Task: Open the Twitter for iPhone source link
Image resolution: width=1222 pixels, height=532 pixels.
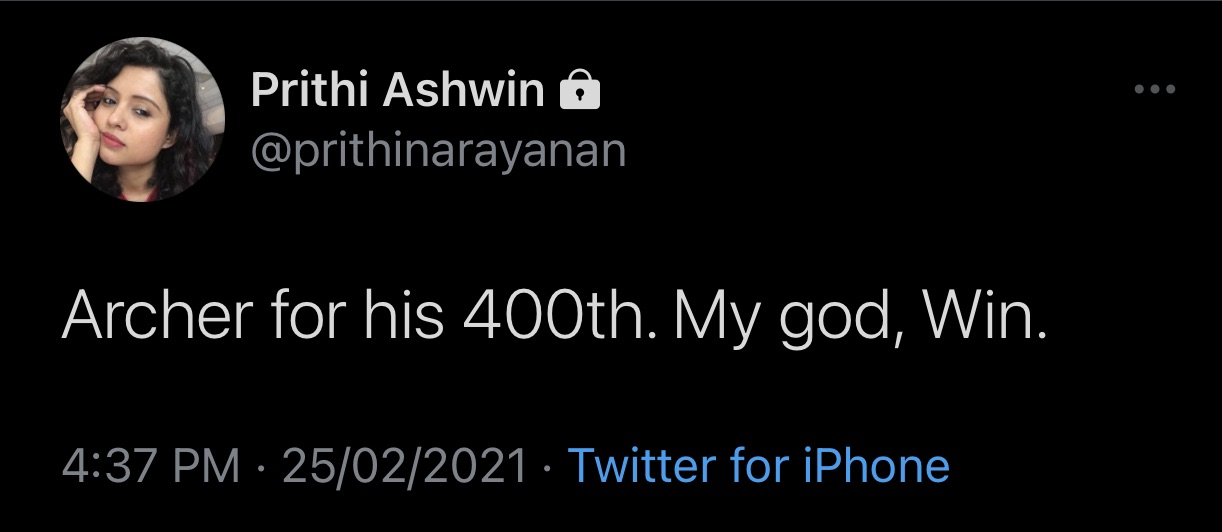Action: click(758, 466)
